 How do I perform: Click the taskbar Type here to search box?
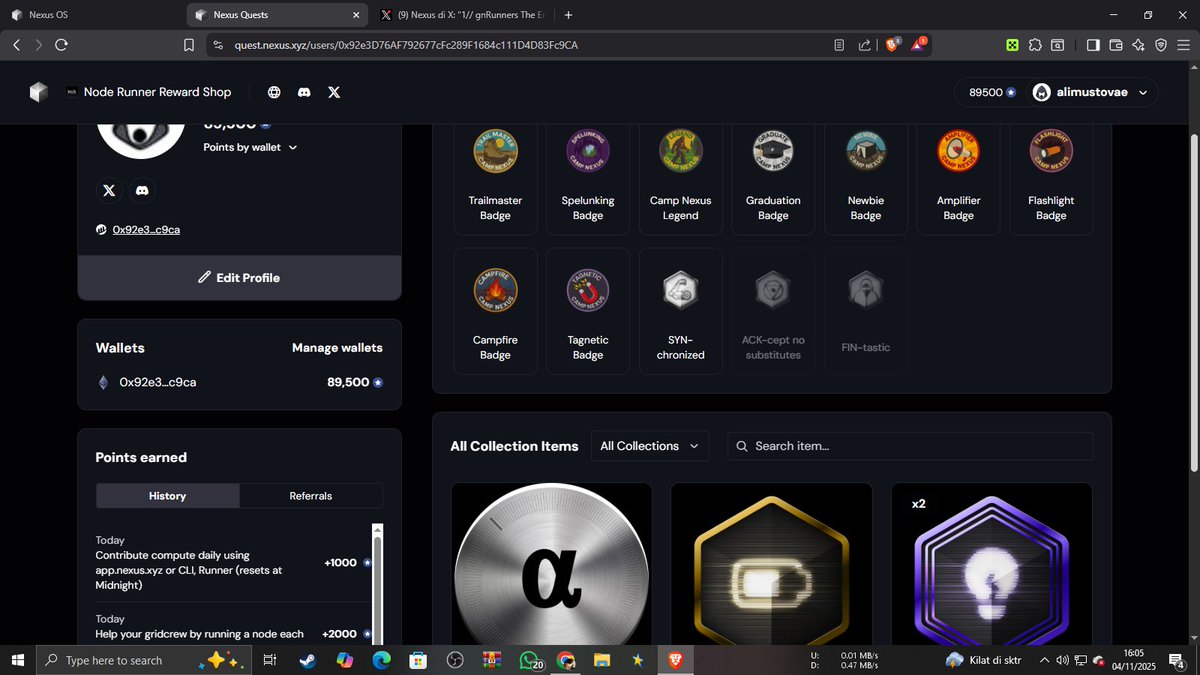pos(145,660)
